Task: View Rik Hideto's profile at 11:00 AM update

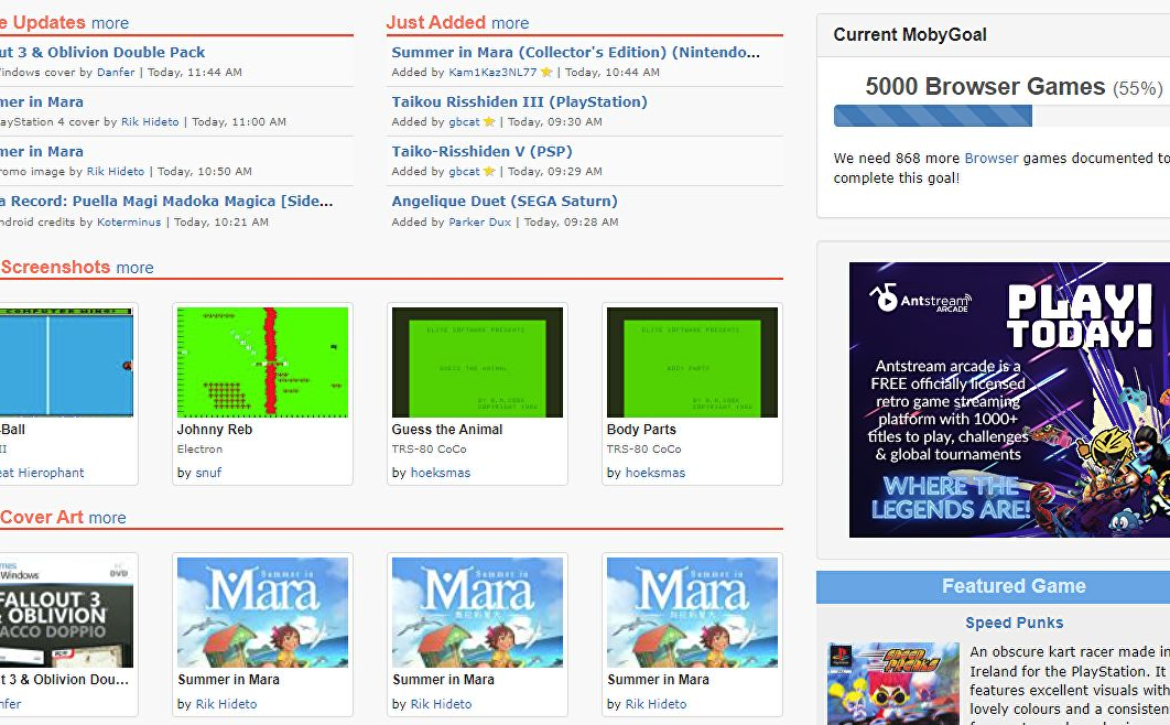Action: pos(150,122)
